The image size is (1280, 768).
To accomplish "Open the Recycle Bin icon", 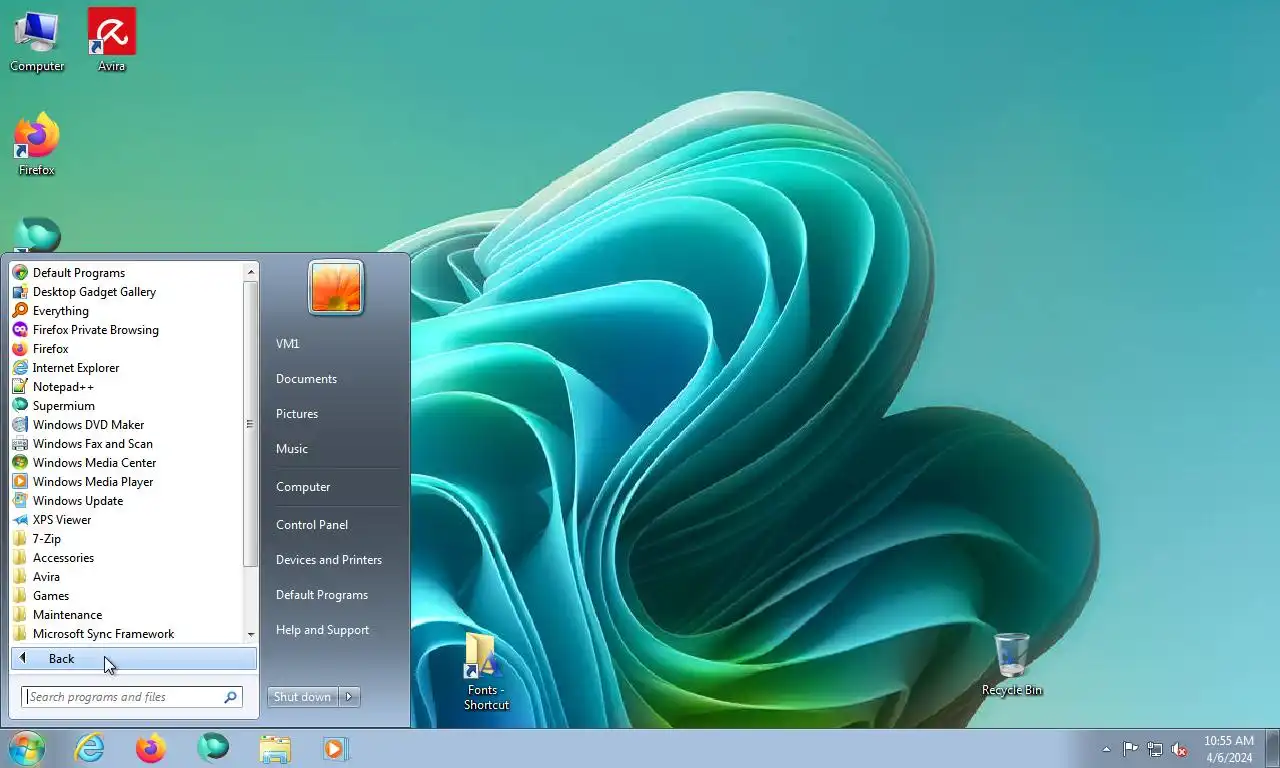I will (1012, 665).
